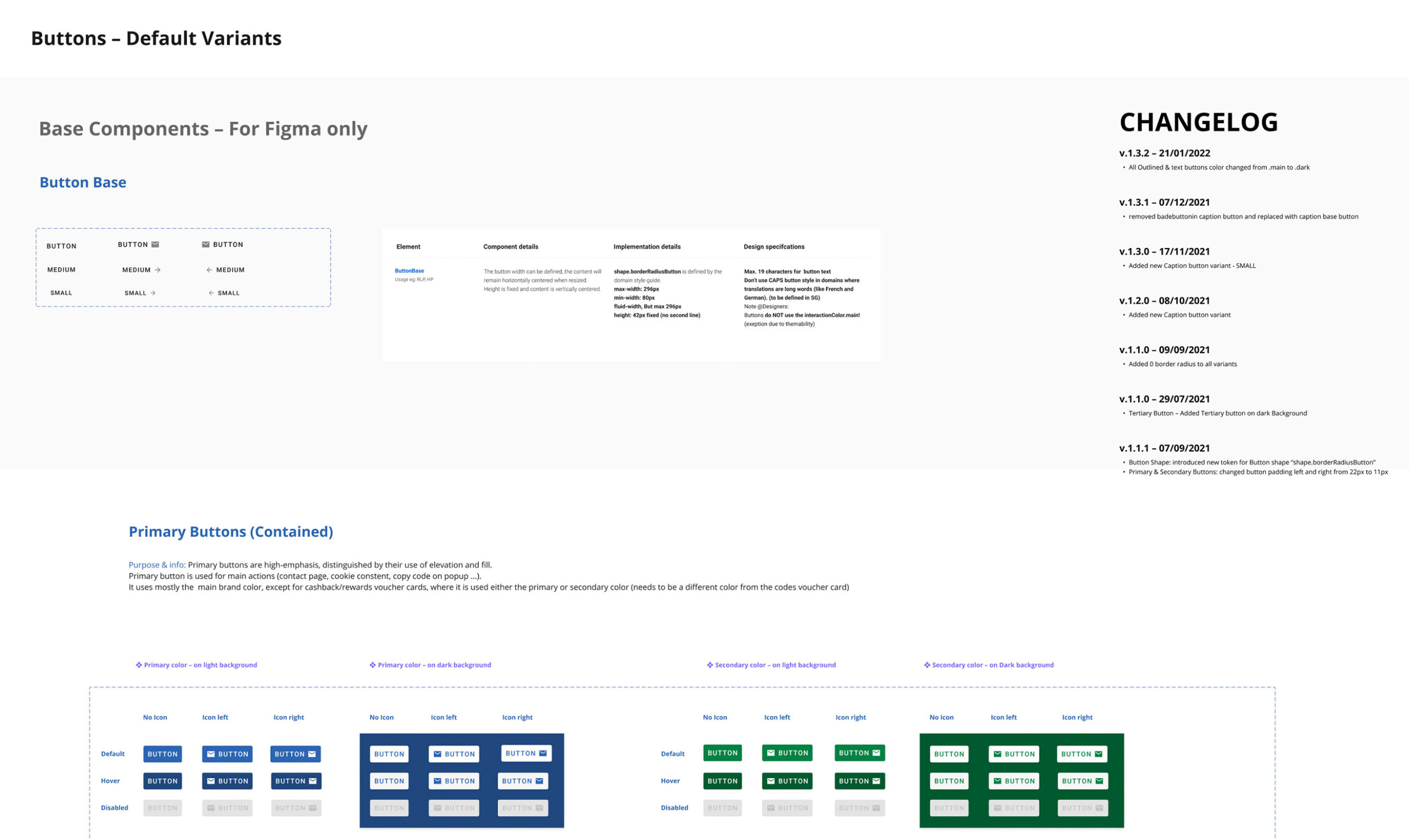The image size is (1409, 840).
Task: Click envelope icon in Default icon-right blue button, light background
Action: (312, 754)
